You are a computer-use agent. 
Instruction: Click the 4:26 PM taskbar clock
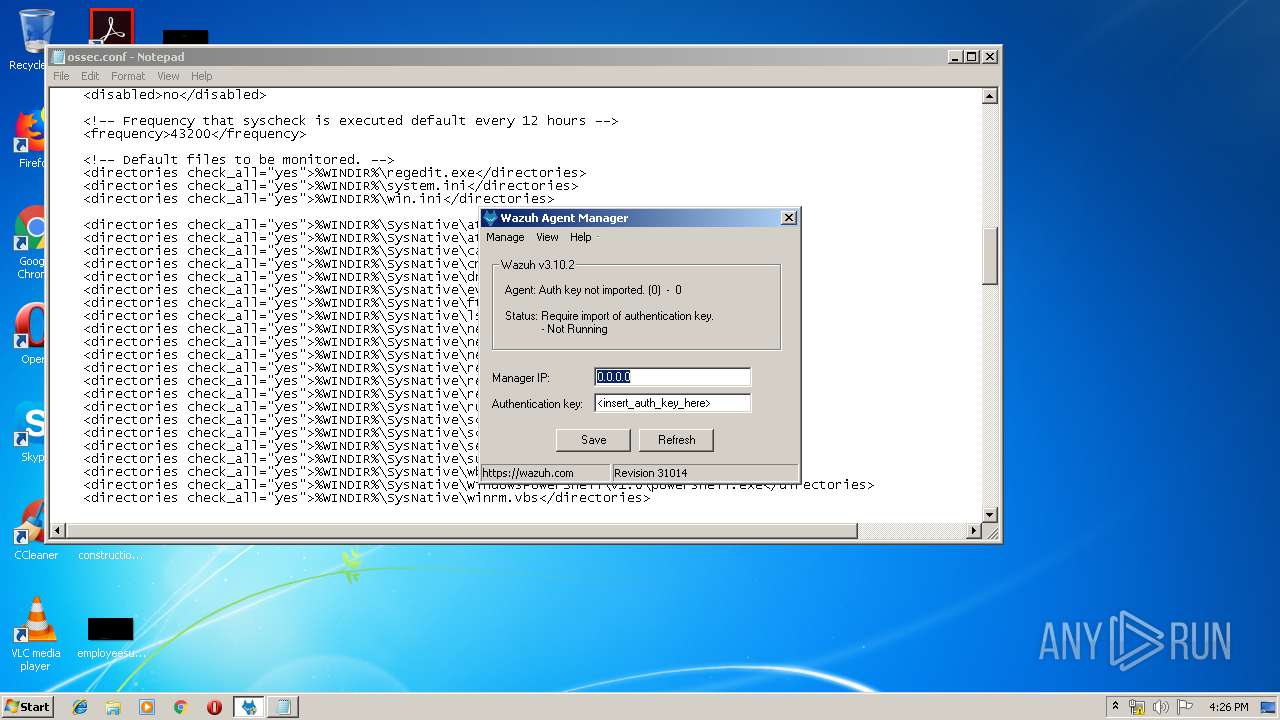[1228, 707]
